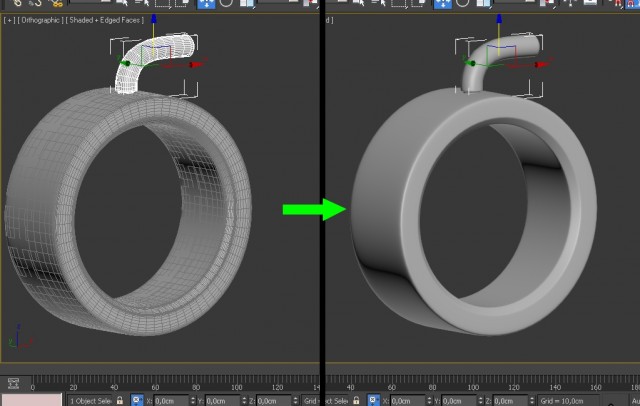Click frame 60 on the left timeline
The height and width of the screenshot is (406, 640).
[x=155, y=387]
